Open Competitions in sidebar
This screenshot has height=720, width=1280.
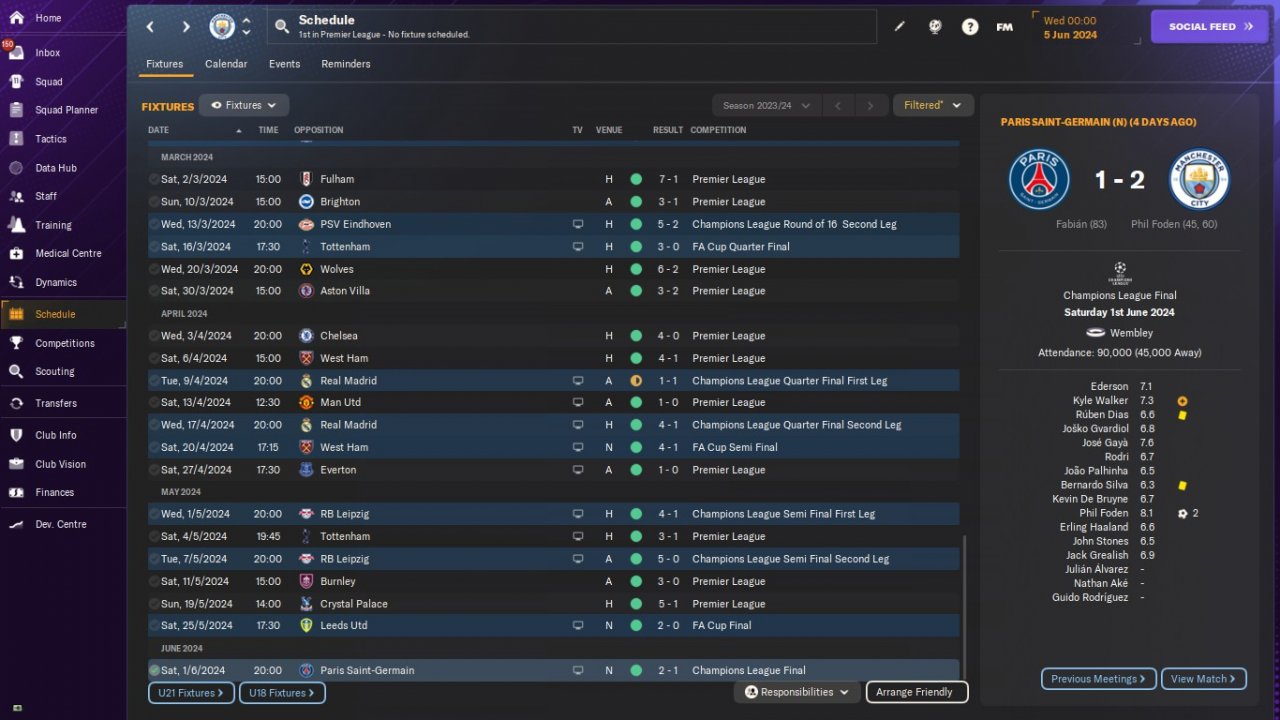point(65,343)
